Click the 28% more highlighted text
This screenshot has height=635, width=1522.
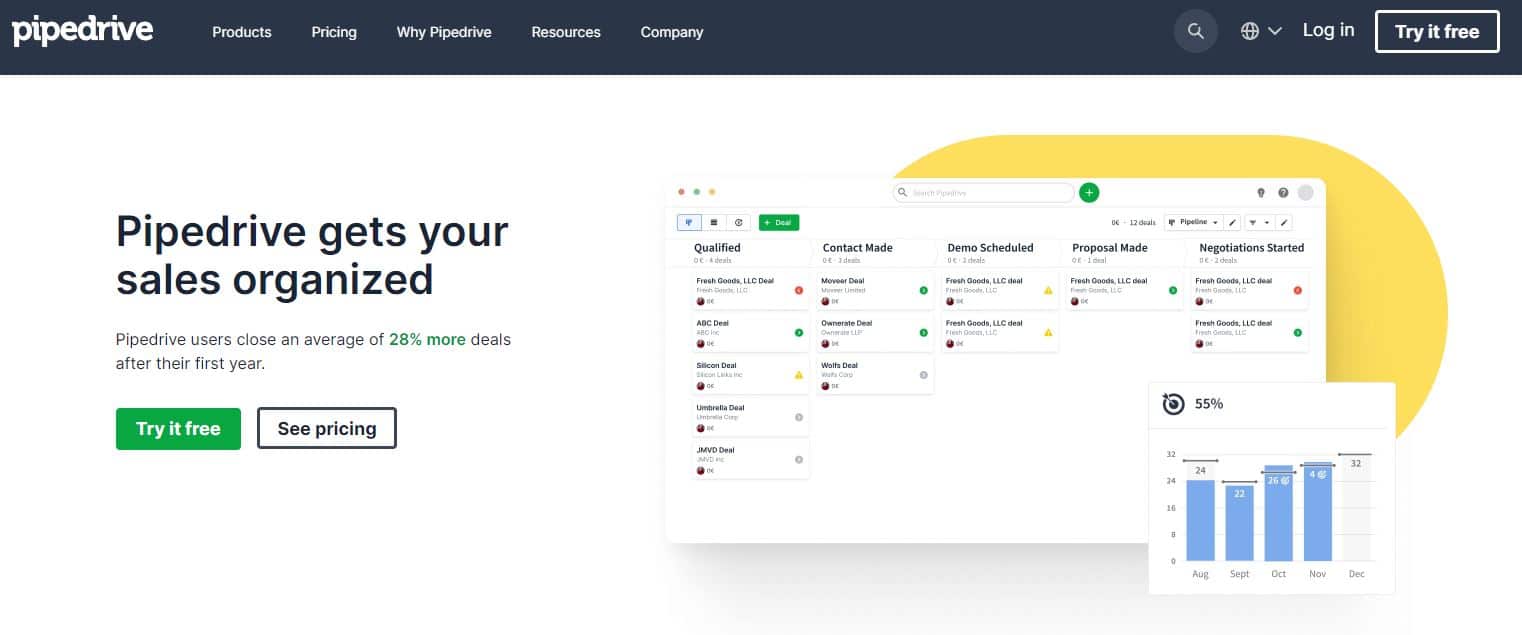click(427, 339)
